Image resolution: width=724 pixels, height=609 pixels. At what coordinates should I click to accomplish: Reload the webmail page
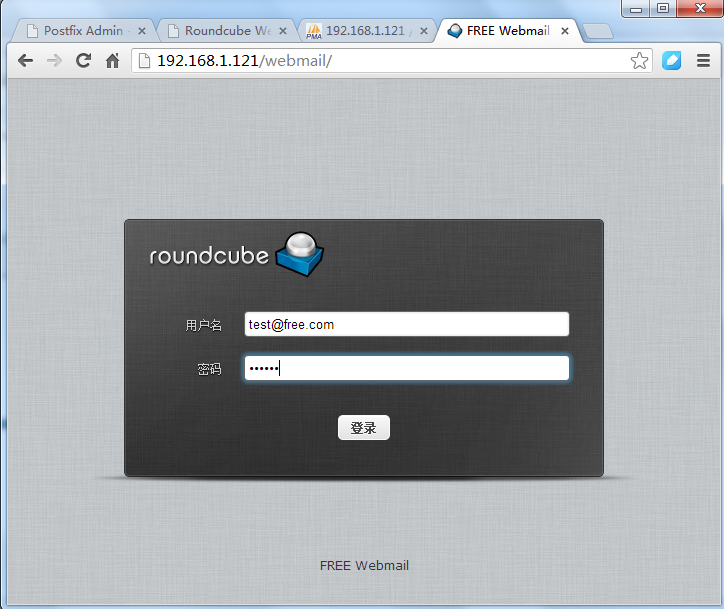[84, 60]
